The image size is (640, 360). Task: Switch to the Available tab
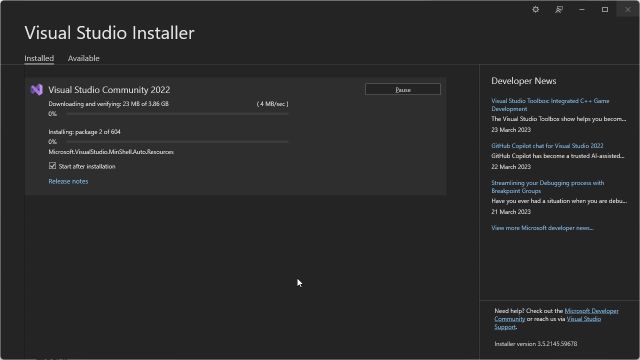(x=84, y=58)
